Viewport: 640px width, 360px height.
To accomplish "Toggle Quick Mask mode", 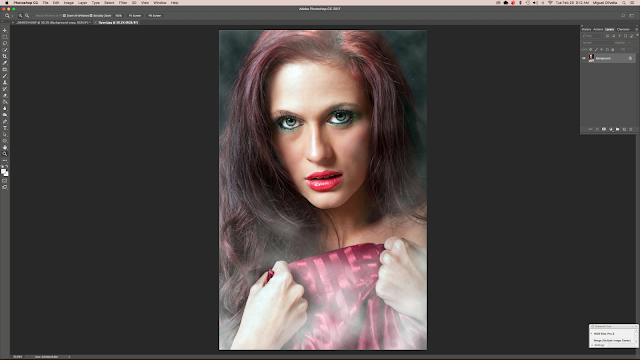I will point(5,181).
